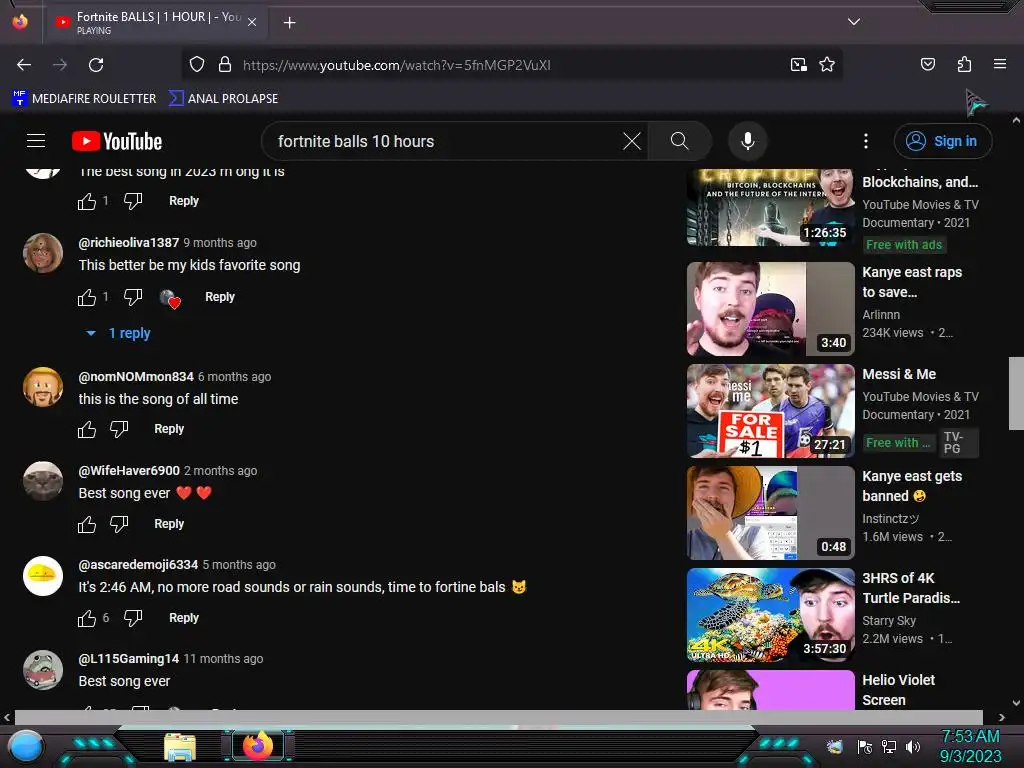
Task: Like @richieoliva1387's comment
Action: 87,297
